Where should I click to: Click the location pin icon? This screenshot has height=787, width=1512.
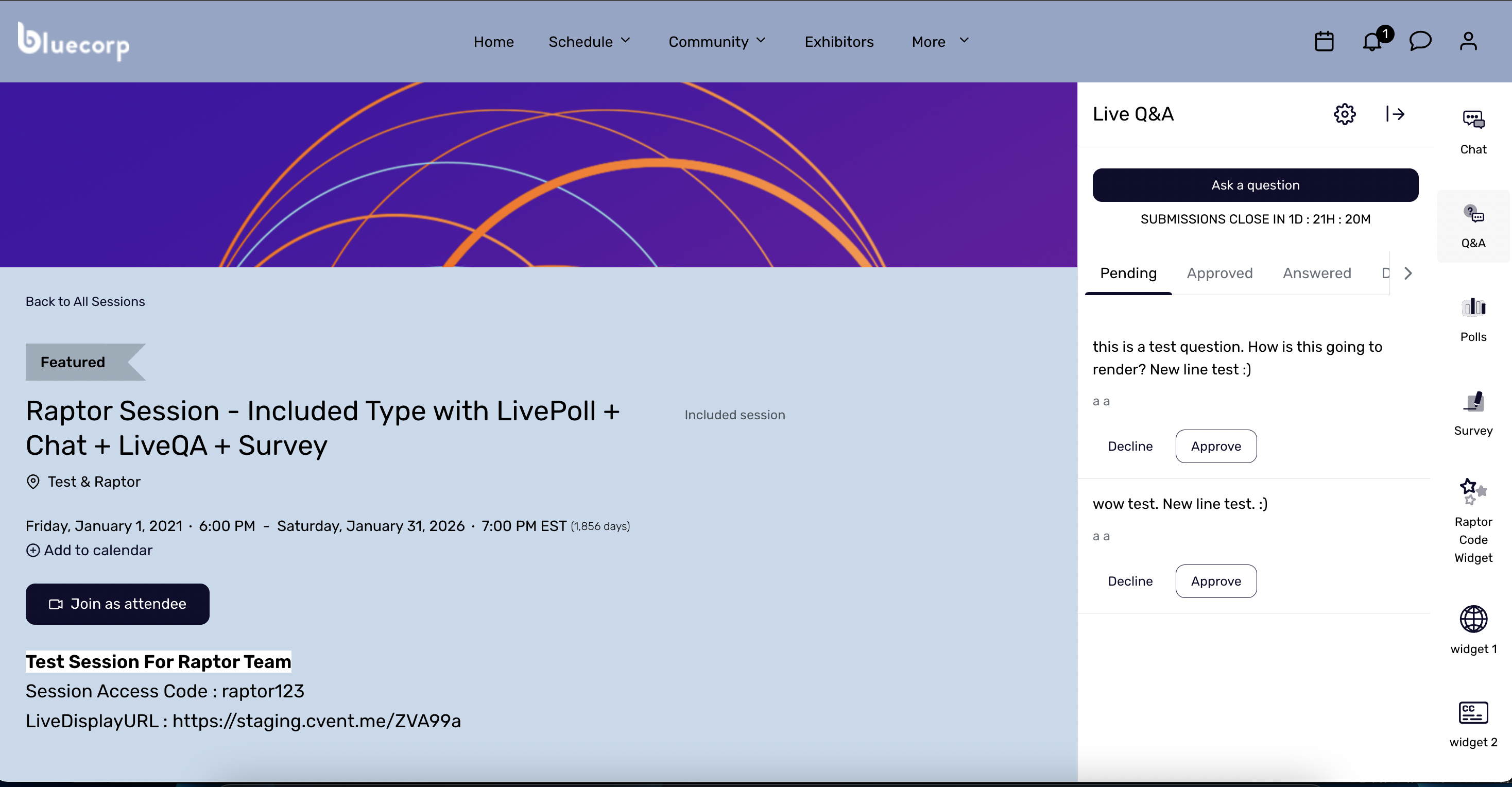(x=33, y=482)
